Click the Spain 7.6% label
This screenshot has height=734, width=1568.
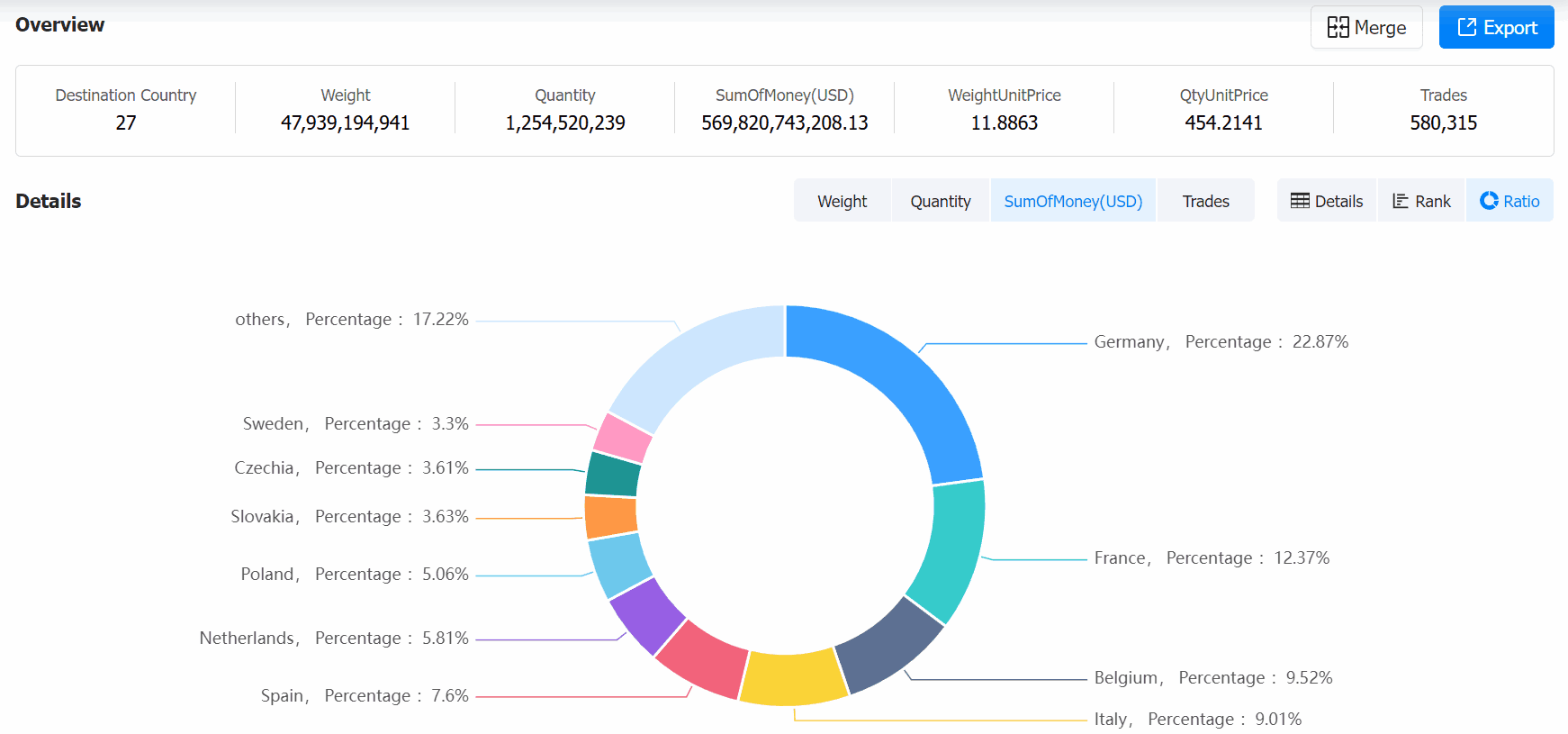[x=365, y=696]
